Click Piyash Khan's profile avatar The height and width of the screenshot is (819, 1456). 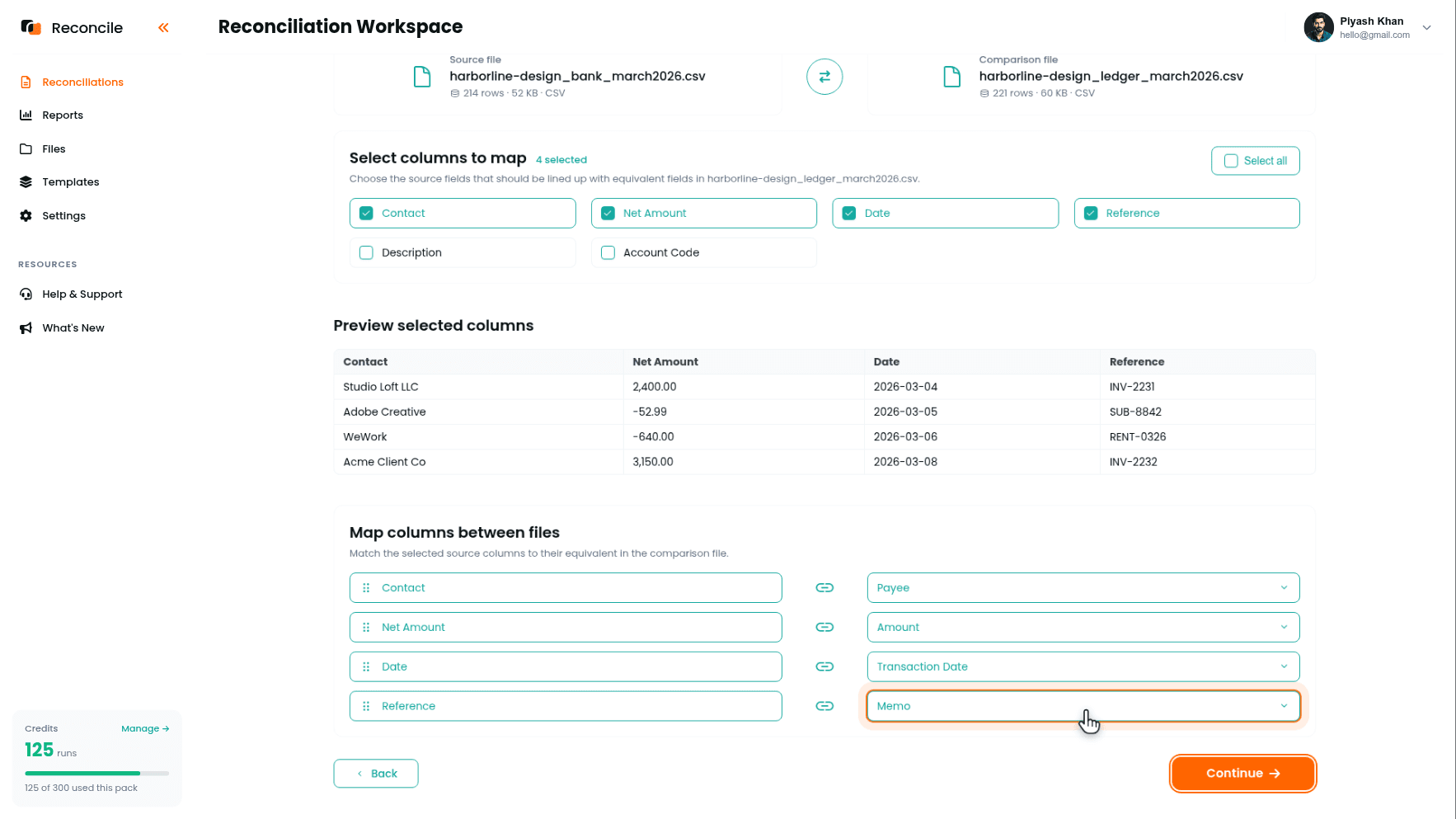pos(1318,27)
